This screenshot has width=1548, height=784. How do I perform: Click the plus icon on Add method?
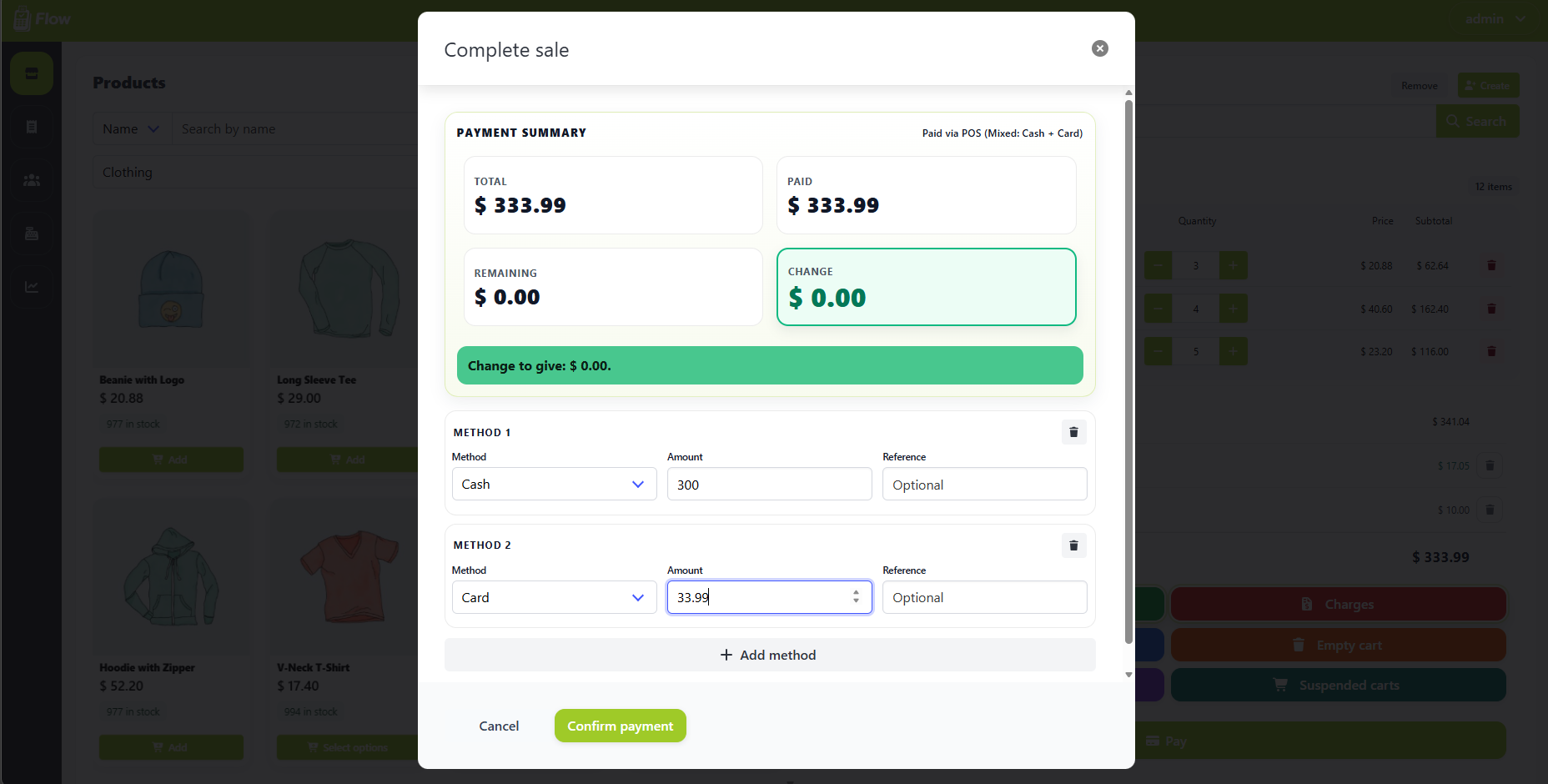(726, 655)
